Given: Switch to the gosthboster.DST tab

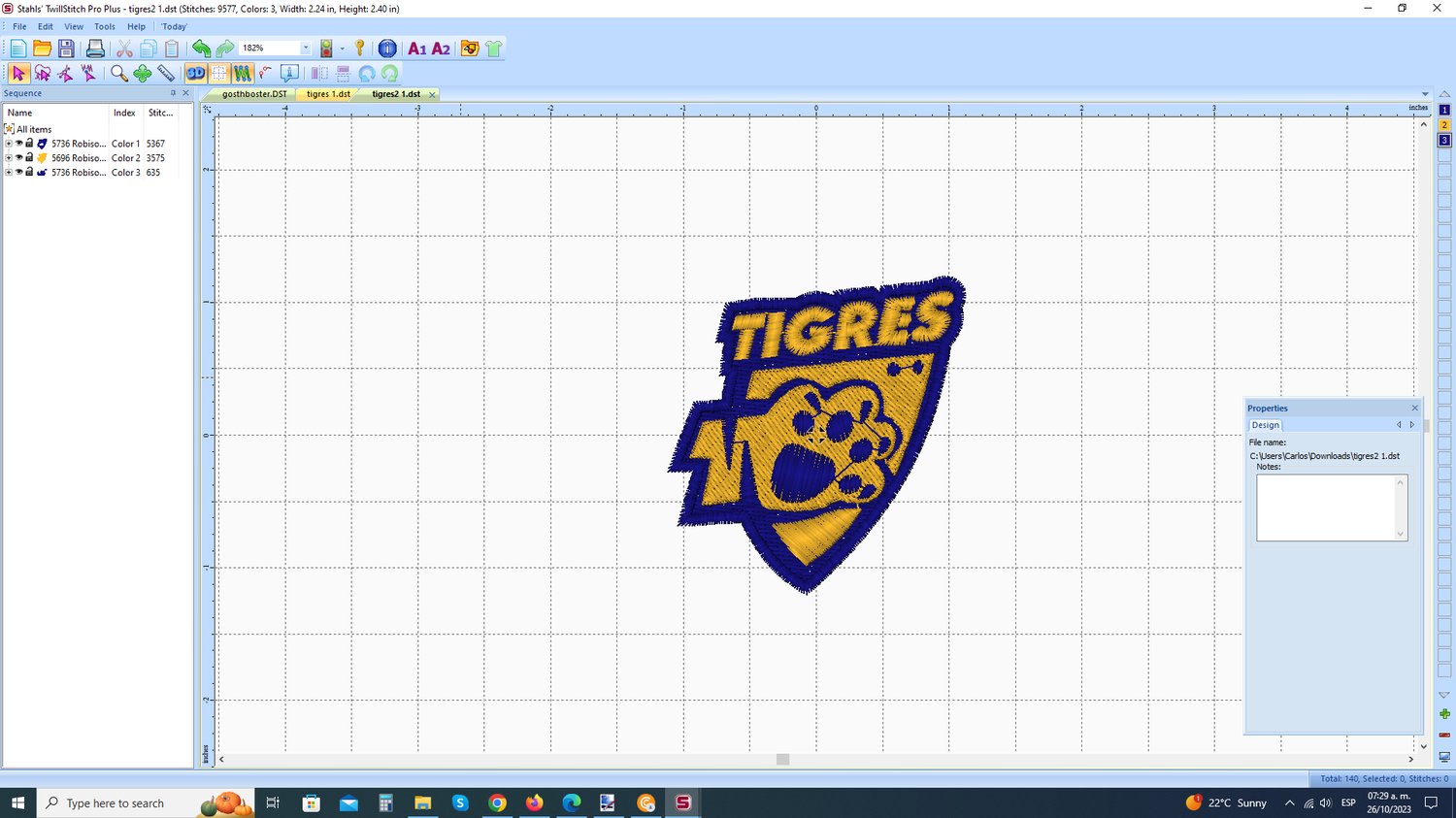Looking at the screenshot, I should coord(254,94).
